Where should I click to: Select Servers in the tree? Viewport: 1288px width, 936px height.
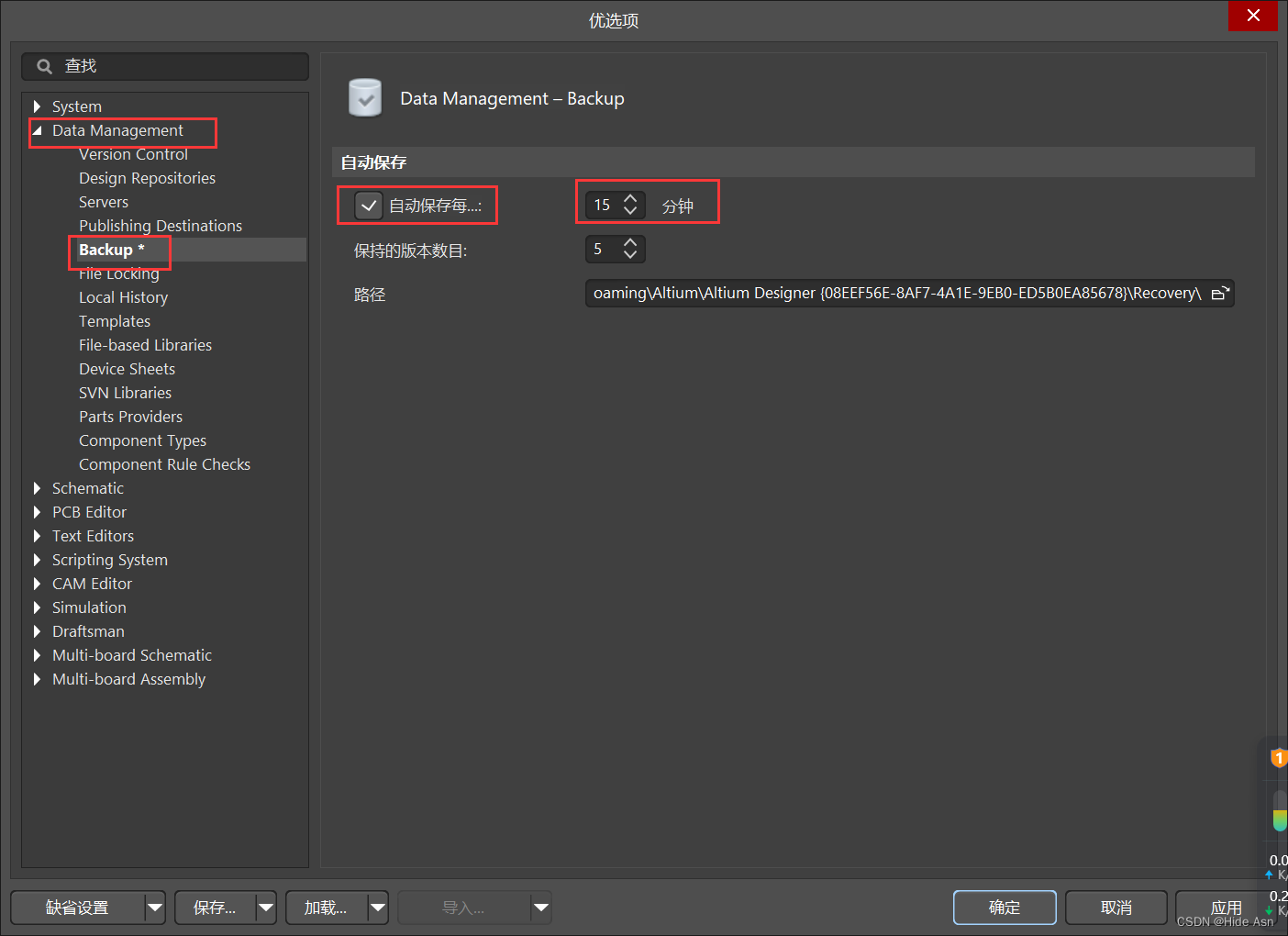pyautogui.click(x=104, y=202)
